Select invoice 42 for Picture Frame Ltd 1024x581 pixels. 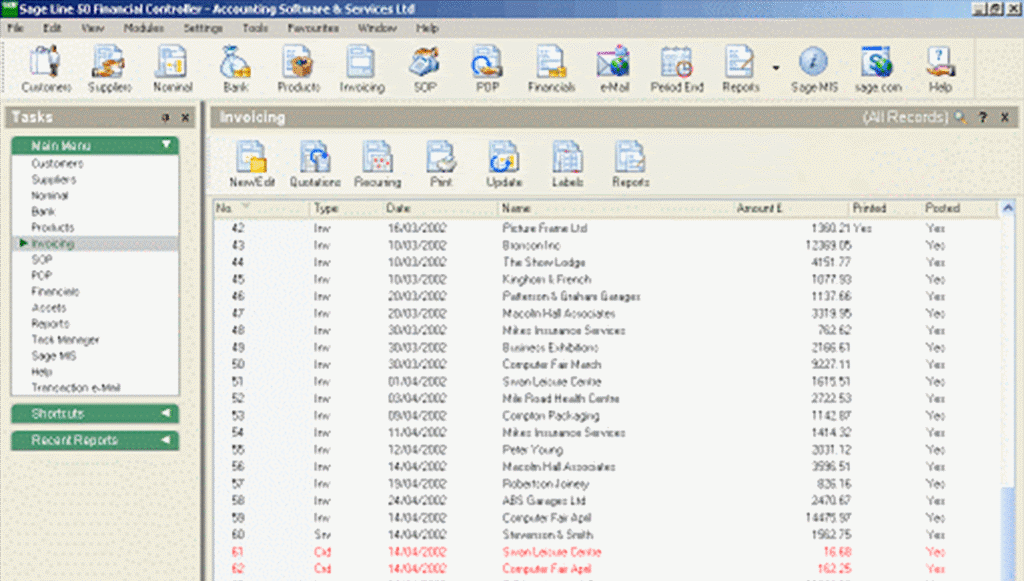tap(607, 228)
